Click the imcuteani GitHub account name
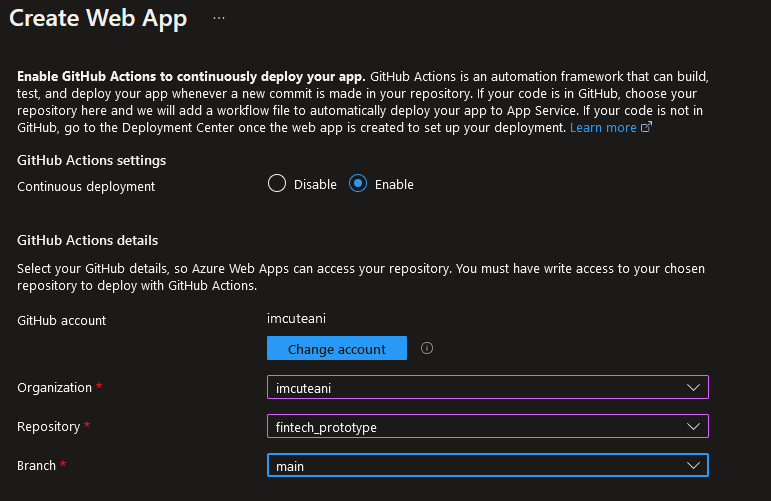 (x=297, y=319)
